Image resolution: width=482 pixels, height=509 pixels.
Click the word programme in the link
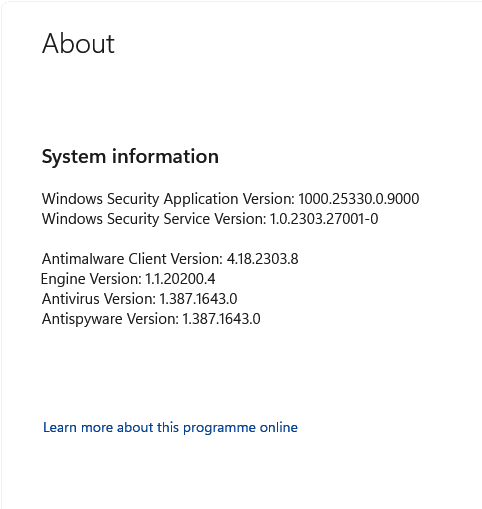click(x=219, y=428)
